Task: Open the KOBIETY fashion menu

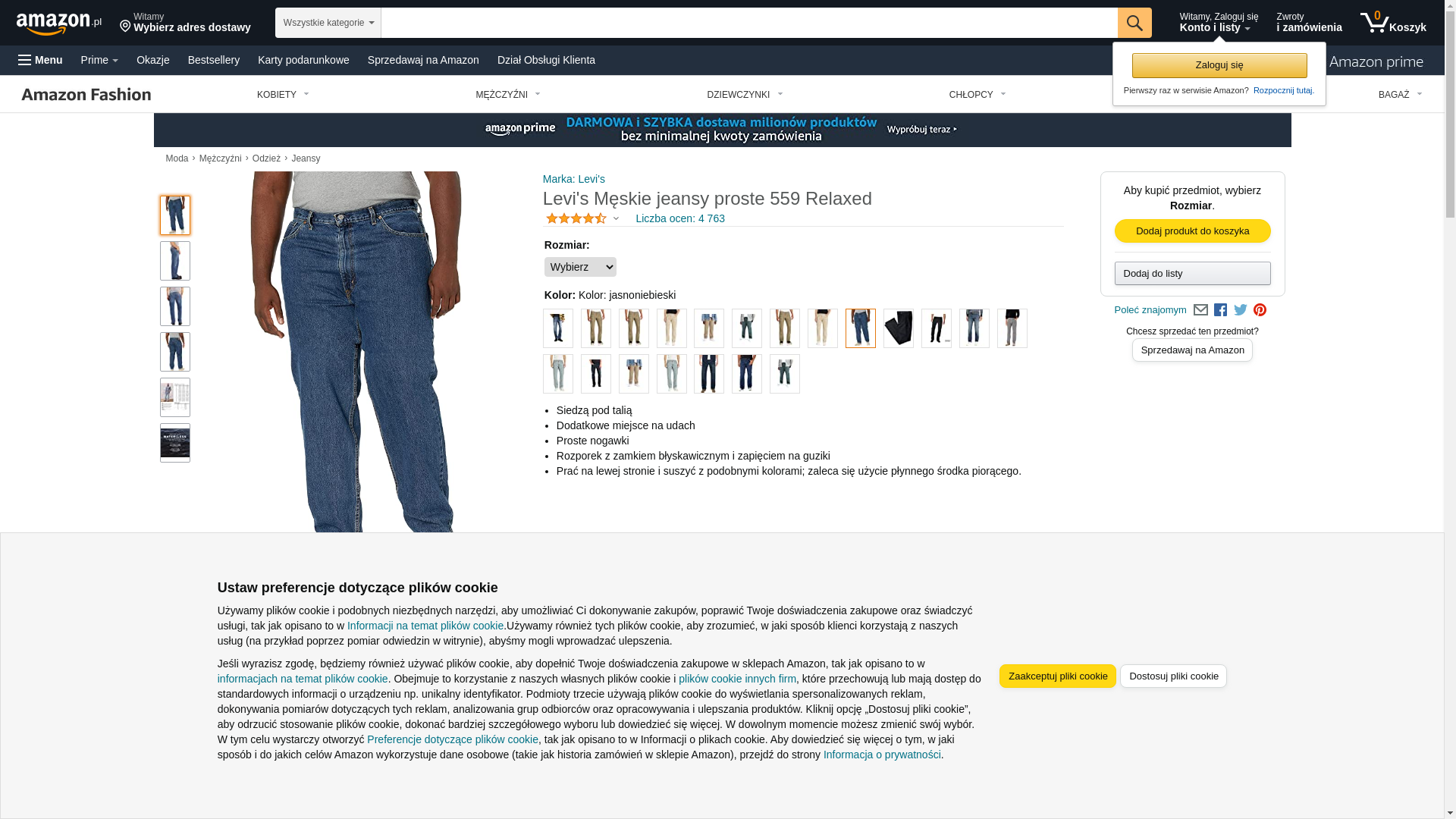Action: point(283,95)
